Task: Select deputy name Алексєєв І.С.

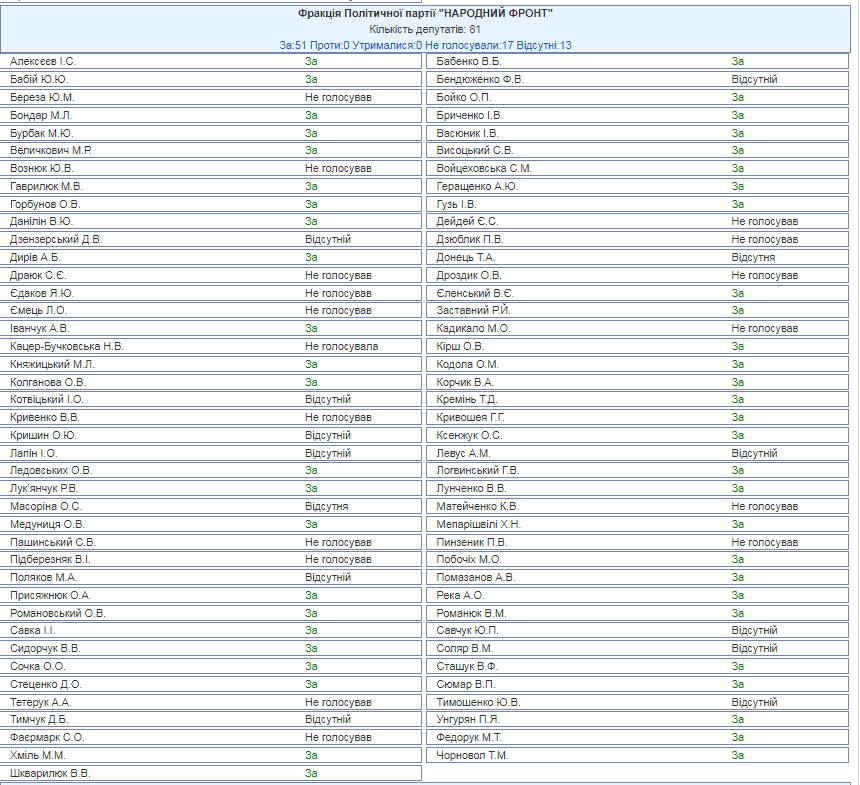Action: click(43, 62)
